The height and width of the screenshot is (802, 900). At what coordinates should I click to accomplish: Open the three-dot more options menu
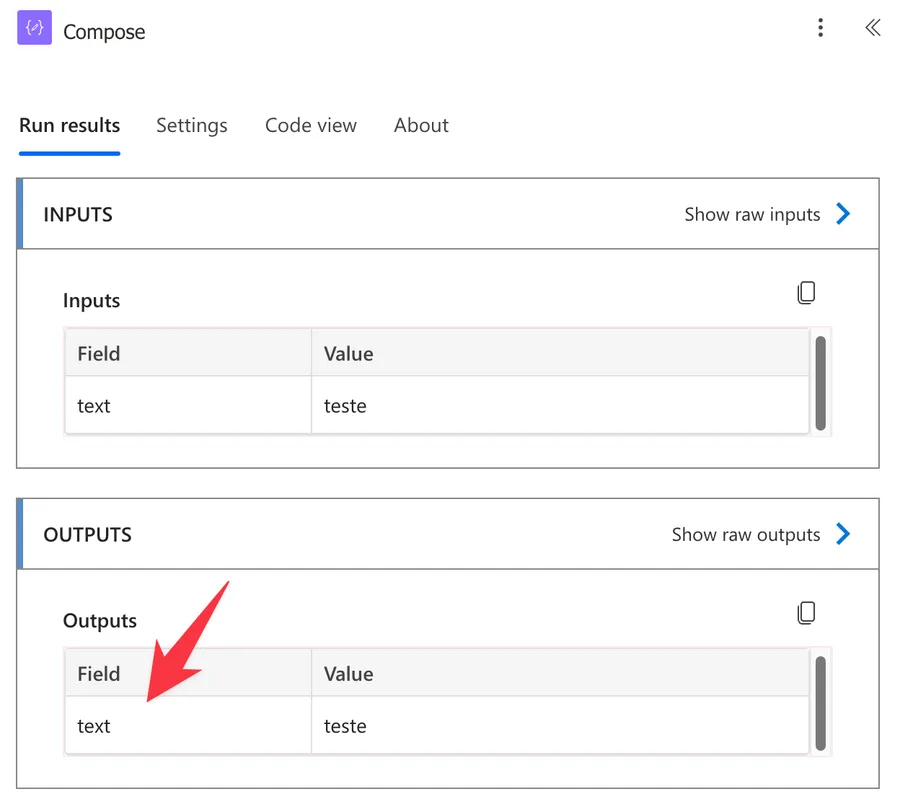pos(820,28)
